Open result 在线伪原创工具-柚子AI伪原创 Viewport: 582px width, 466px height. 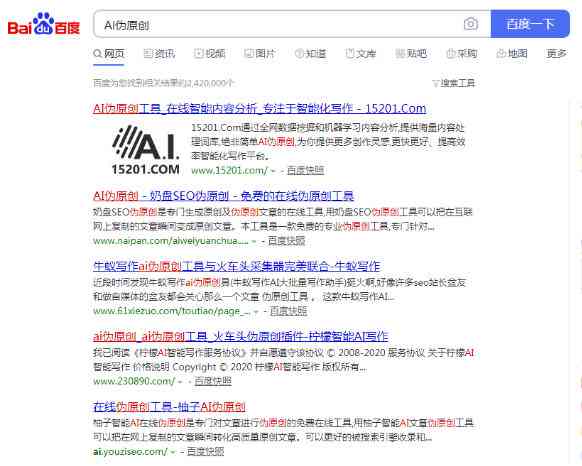(x=169, y=407)
